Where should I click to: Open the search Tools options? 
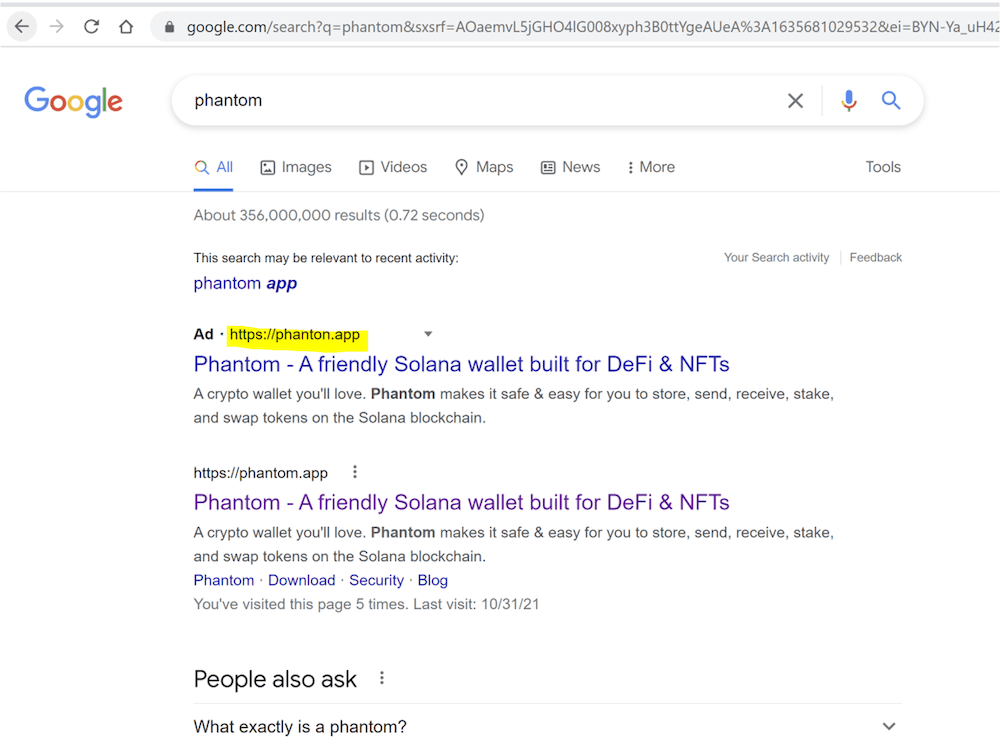click(x=883, y=167)
